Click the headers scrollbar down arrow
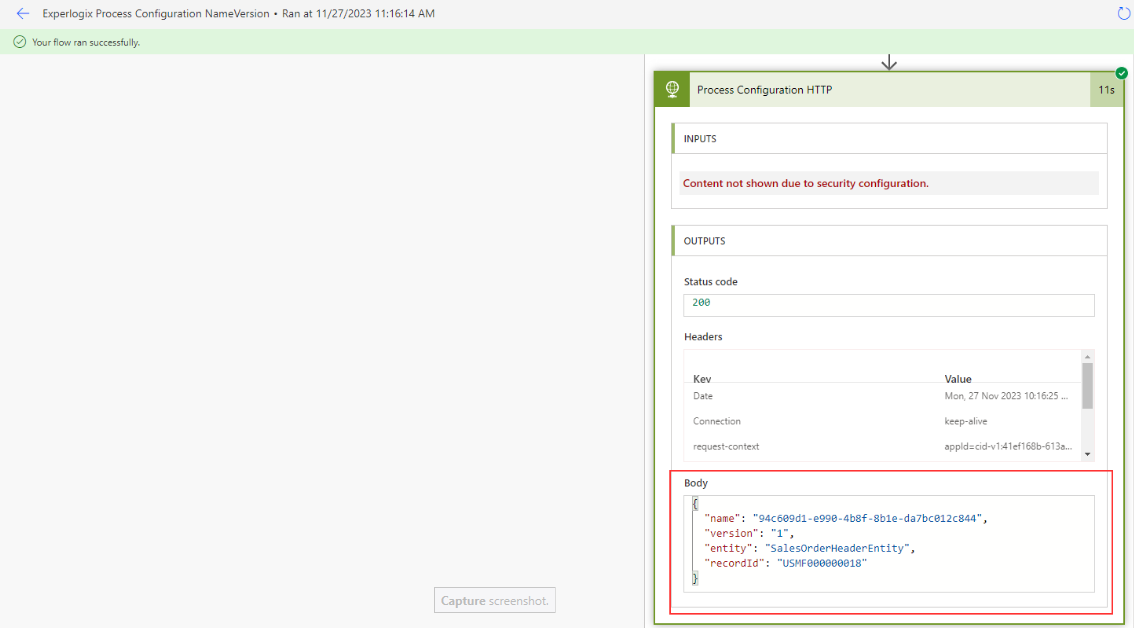The width and height of the screenshot is (1134, 628). (1088, 454)
